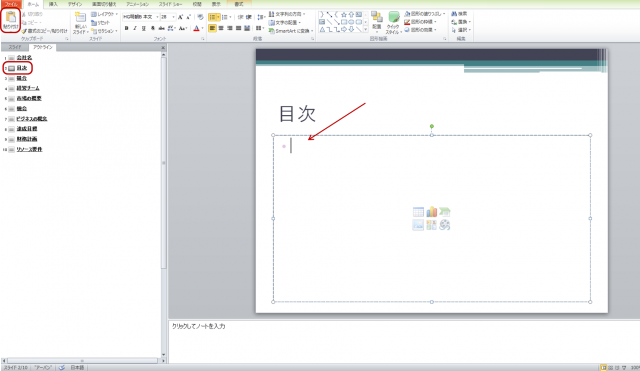
Task: Toggle underline formatting
Action: 144,28
